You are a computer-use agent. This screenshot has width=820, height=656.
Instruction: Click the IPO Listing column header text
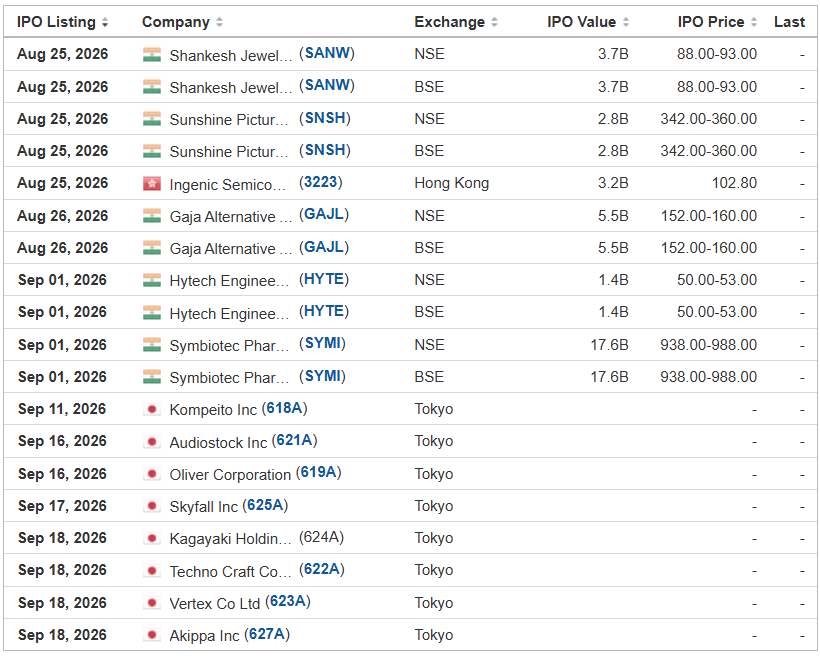coord(56,22)
